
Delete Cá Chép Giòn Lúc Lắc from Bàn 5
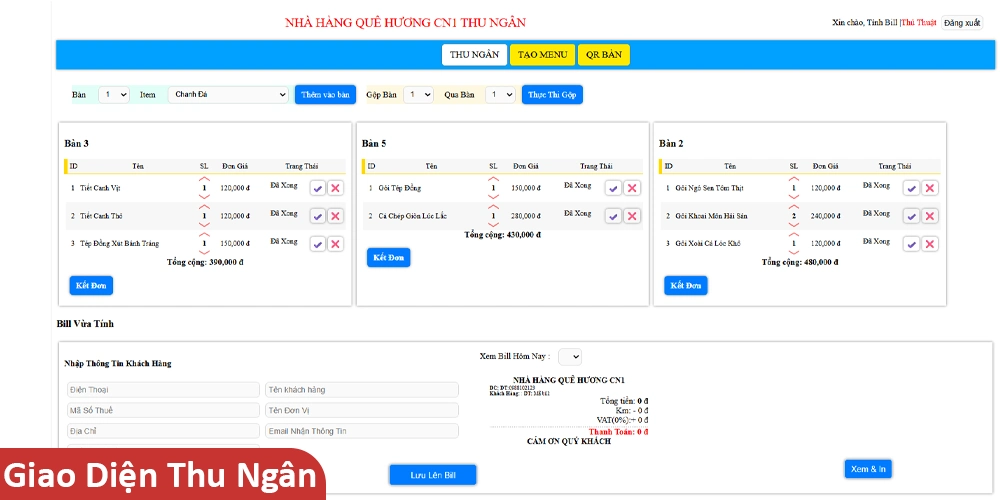click(x=632, y=216)
